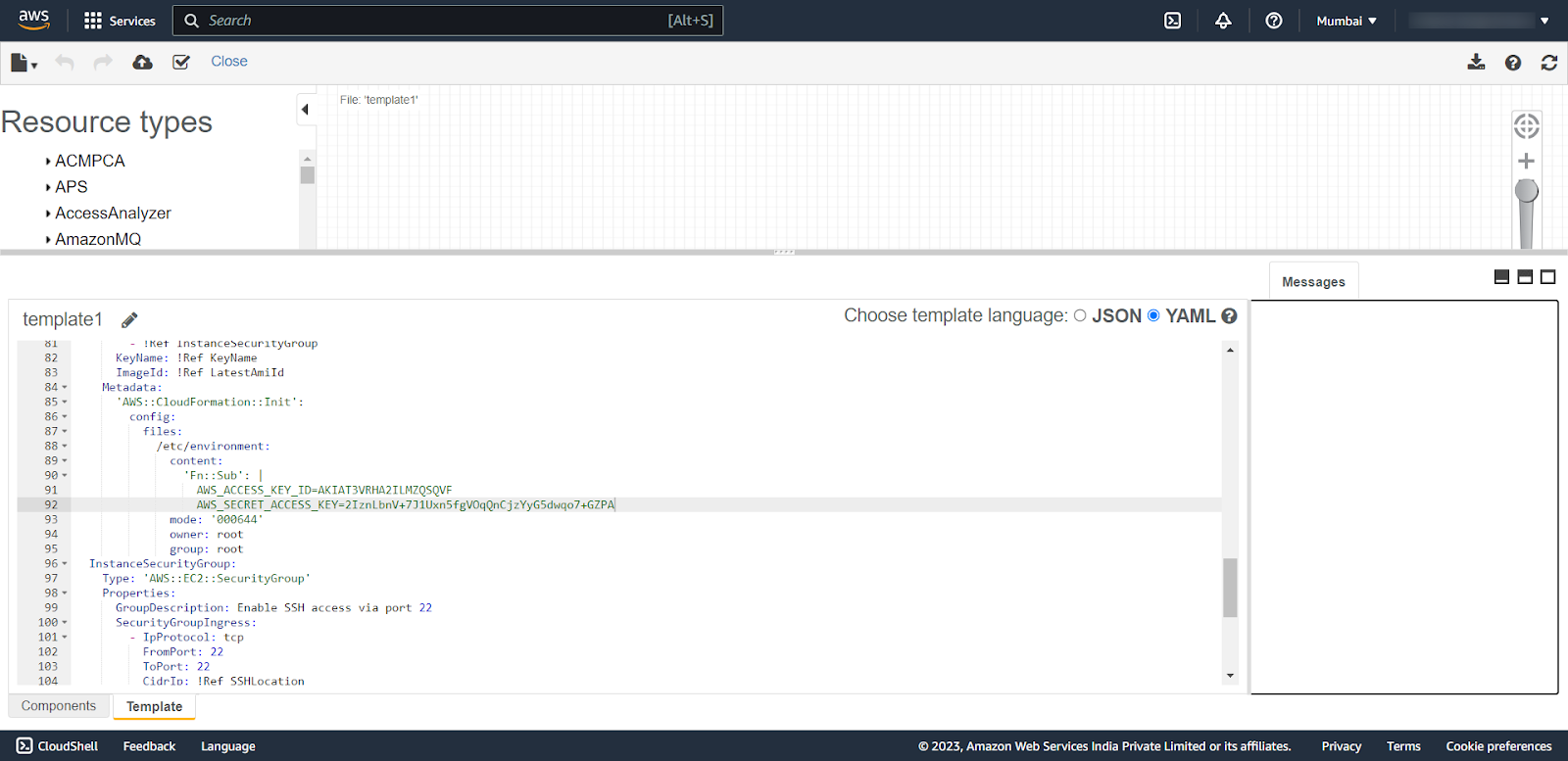This screenshot has height=761, width=1568.
Task: Click the 'IpProtocol: tcp' line
Action: [x=187, y=638]
